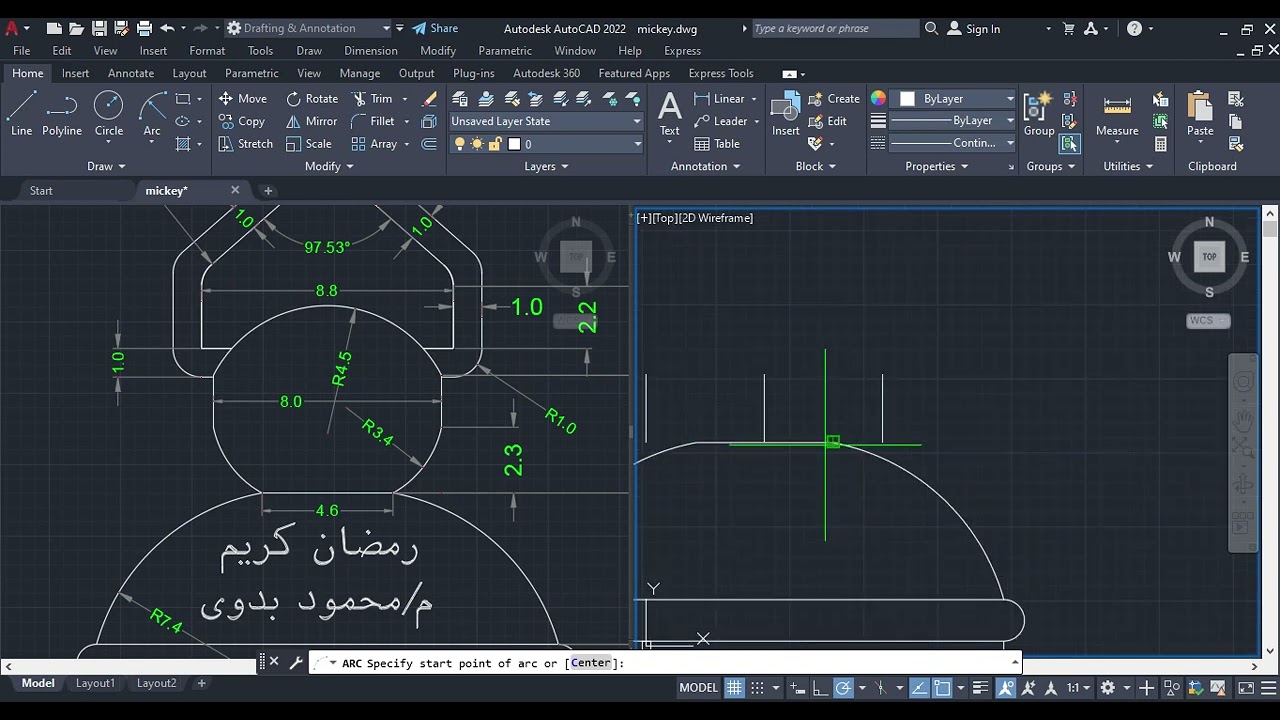1280x720 pixels.
Task: Click the Array tool
Action: click(374, 144)
